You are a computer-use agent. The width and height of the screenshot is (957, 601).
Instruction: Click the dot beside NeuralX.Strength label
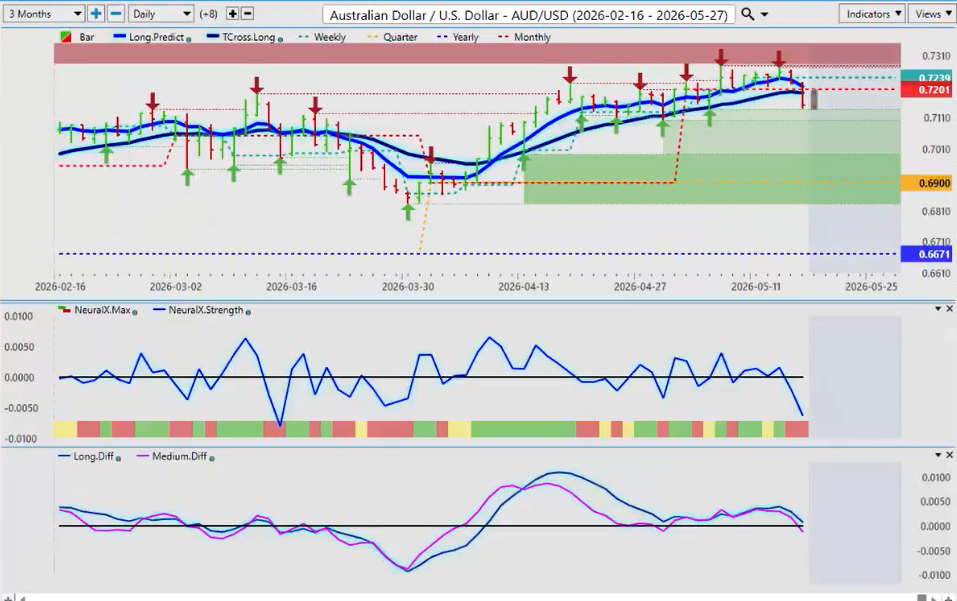click(x=248, y=312)
